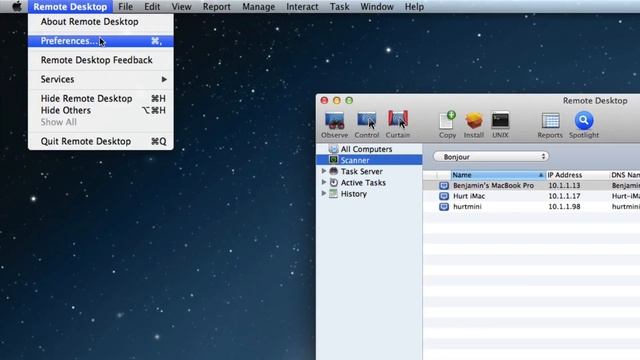The height and width of the screenshot is (360, 640).
Task: Open the Edit menu
Action: [152, 7]
